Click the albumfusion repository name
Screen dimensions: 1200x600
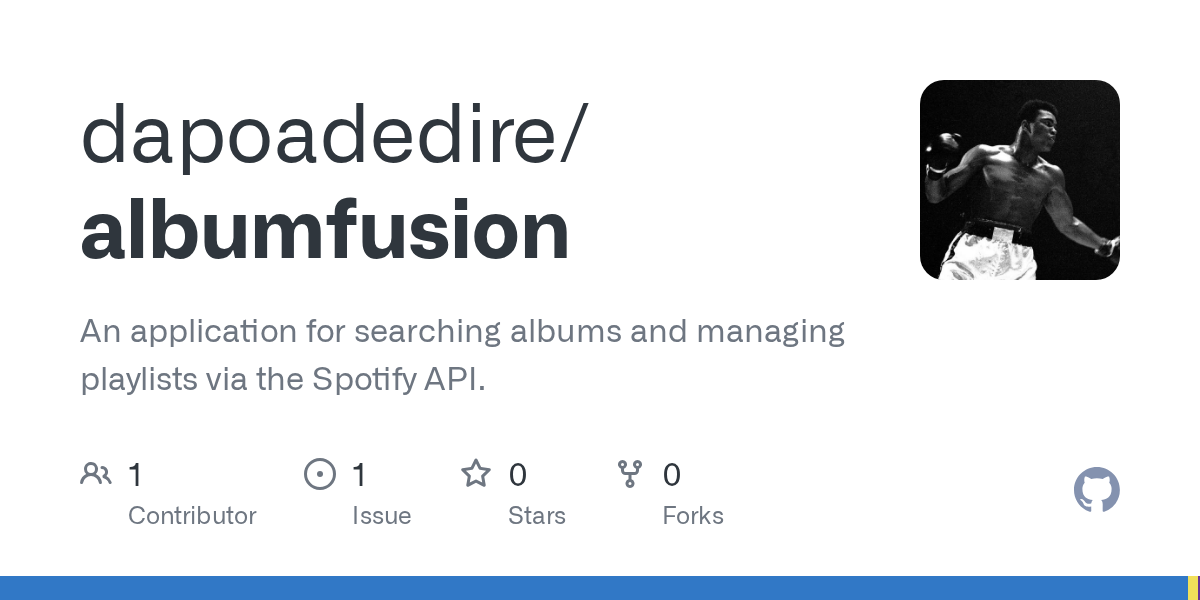point(325,231)
